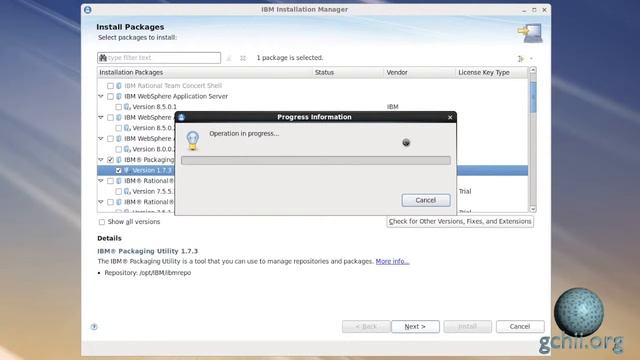Collapse the WebSphere node containing Version 8.0.0

point(101,138)
